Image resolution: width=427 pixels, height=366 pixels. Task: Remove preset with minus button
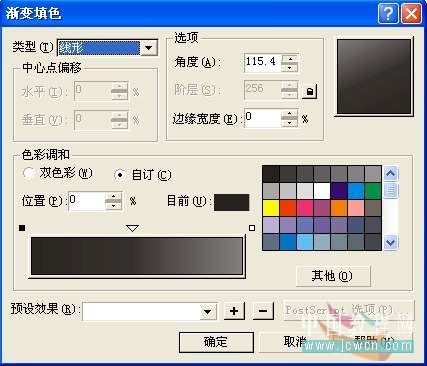coord(263,311)
